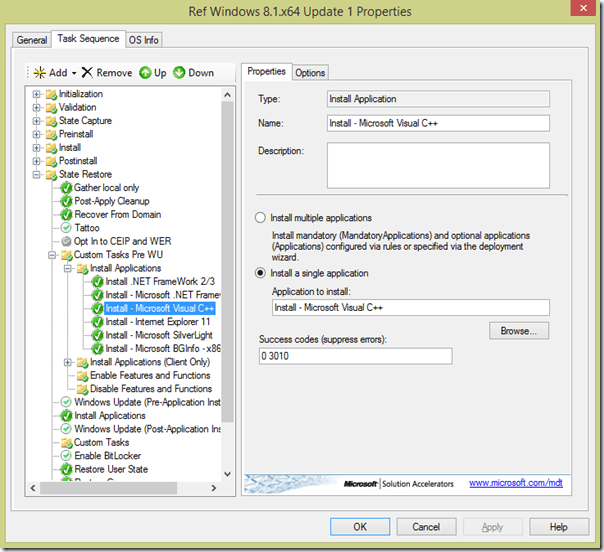Click the Success codes input field

[355, 356]
